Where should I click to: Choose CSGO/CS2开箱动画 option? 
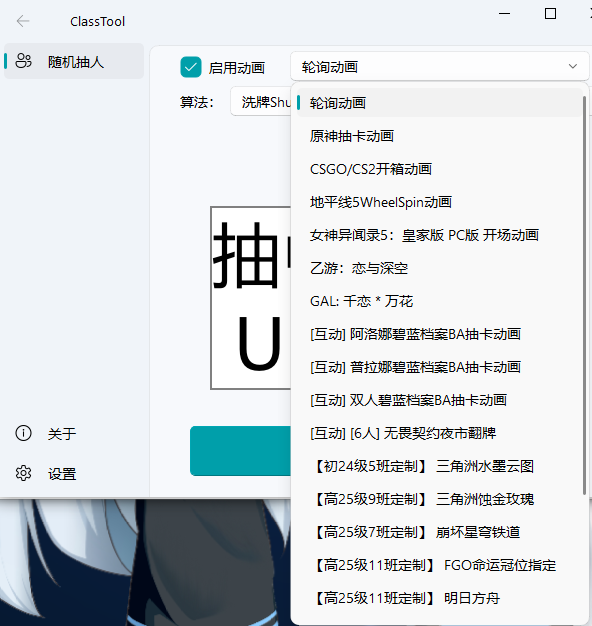(439, 169)
